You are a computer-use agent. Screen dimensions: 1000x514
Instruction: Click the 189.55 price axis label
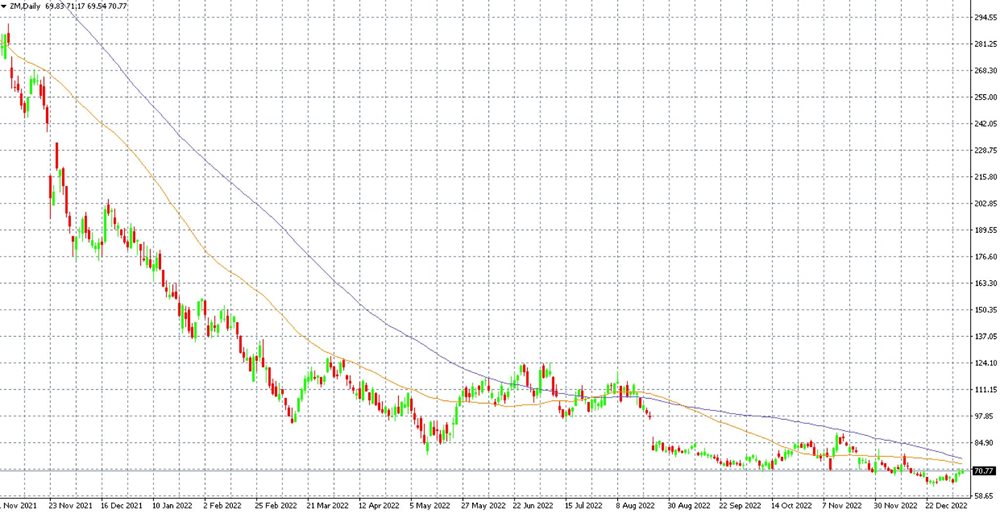tap(984, 230)
